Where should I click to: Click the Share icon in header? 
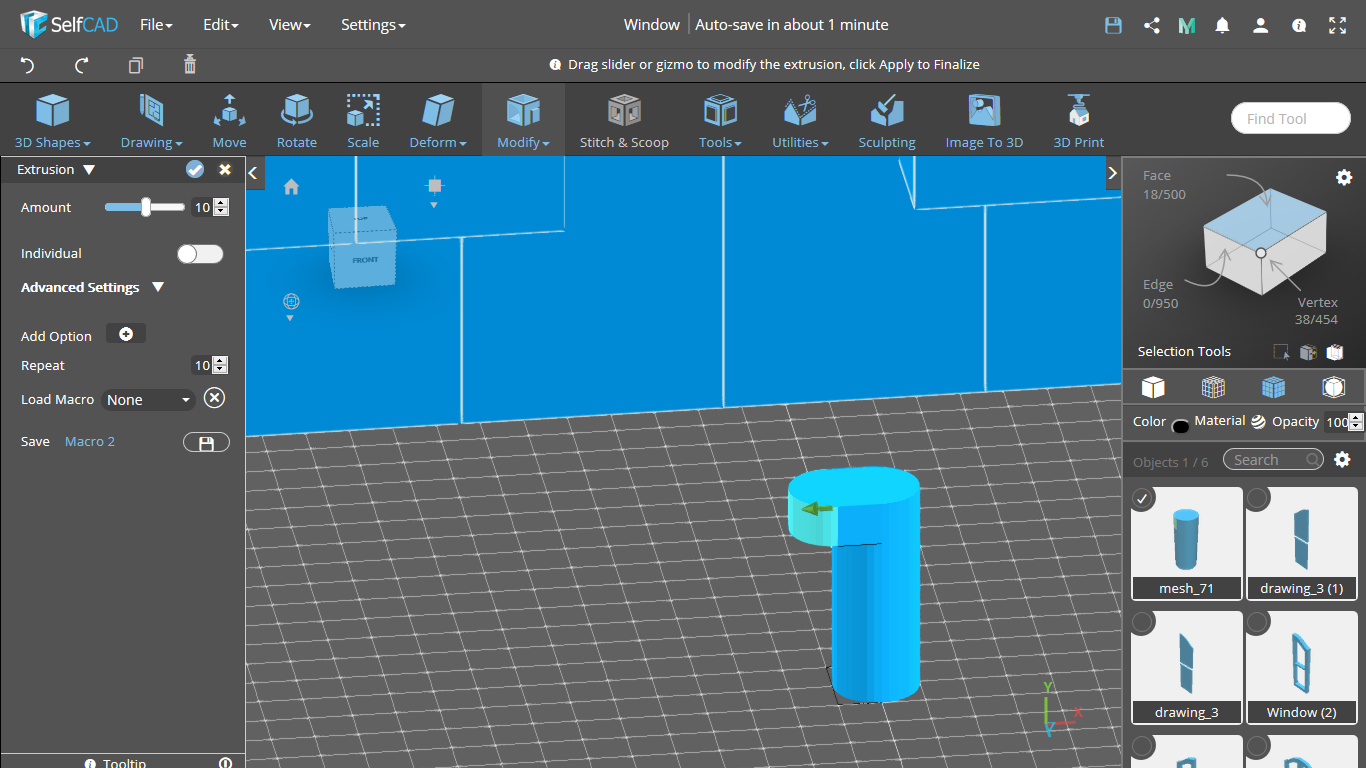pyautogui.click(x=1151, y=26)
